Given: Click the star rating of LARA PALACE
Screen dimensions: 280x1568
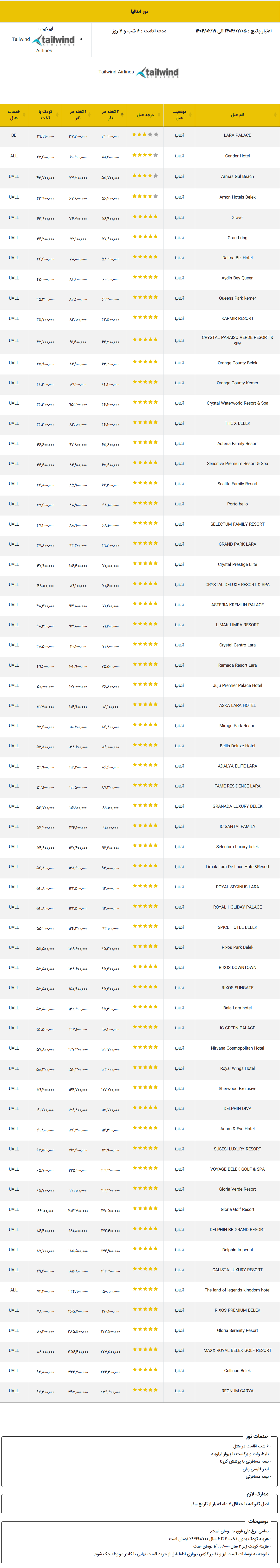Looking at the screenshot, I should coord(145,135).
